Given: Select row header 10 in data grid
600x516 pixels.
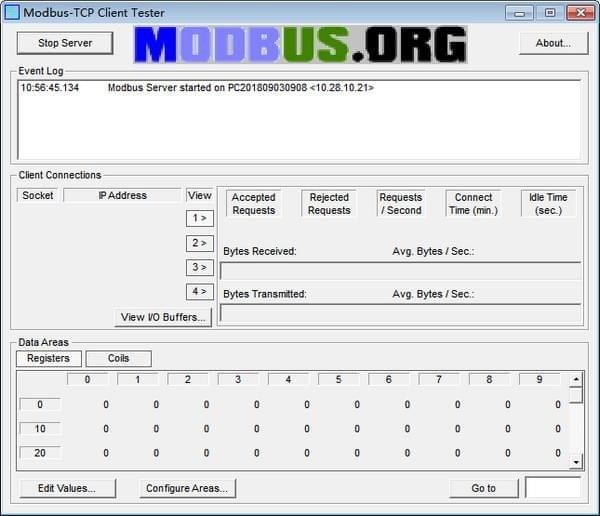Looking at the screenshot, I should pos(40,429).
